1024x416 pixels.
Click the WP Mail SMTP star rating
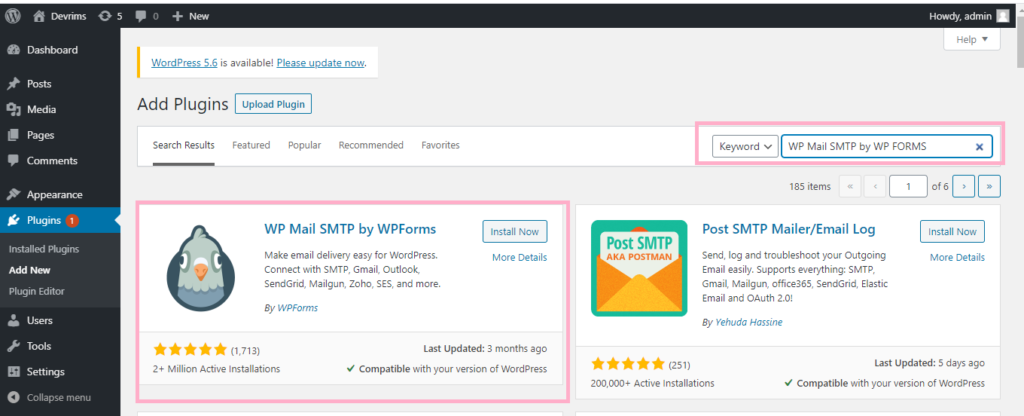point(189,349)
